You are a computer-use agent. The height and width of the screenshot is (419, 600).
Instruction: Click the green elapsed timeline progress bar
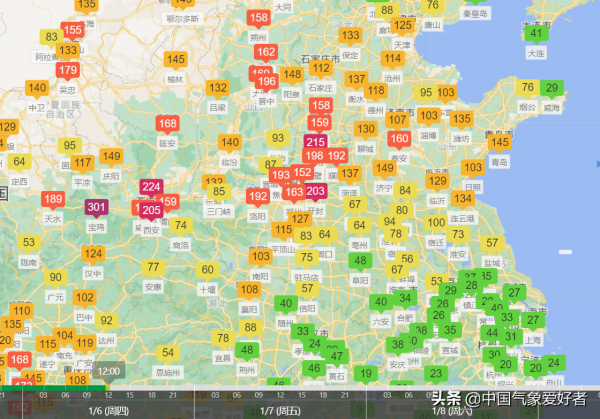(53, 388)
